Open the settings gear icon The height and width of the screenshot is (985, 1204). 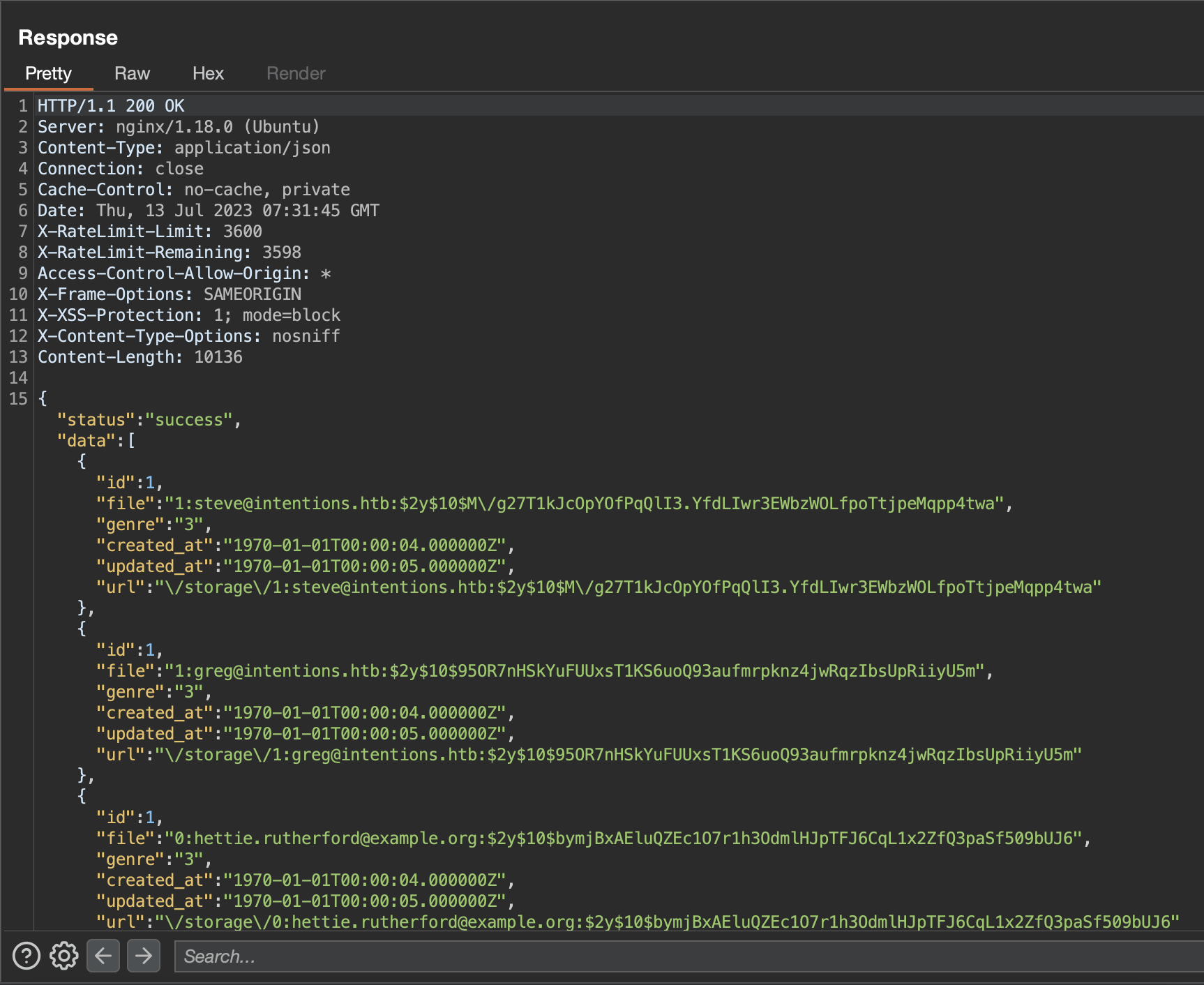click(64, 956)
